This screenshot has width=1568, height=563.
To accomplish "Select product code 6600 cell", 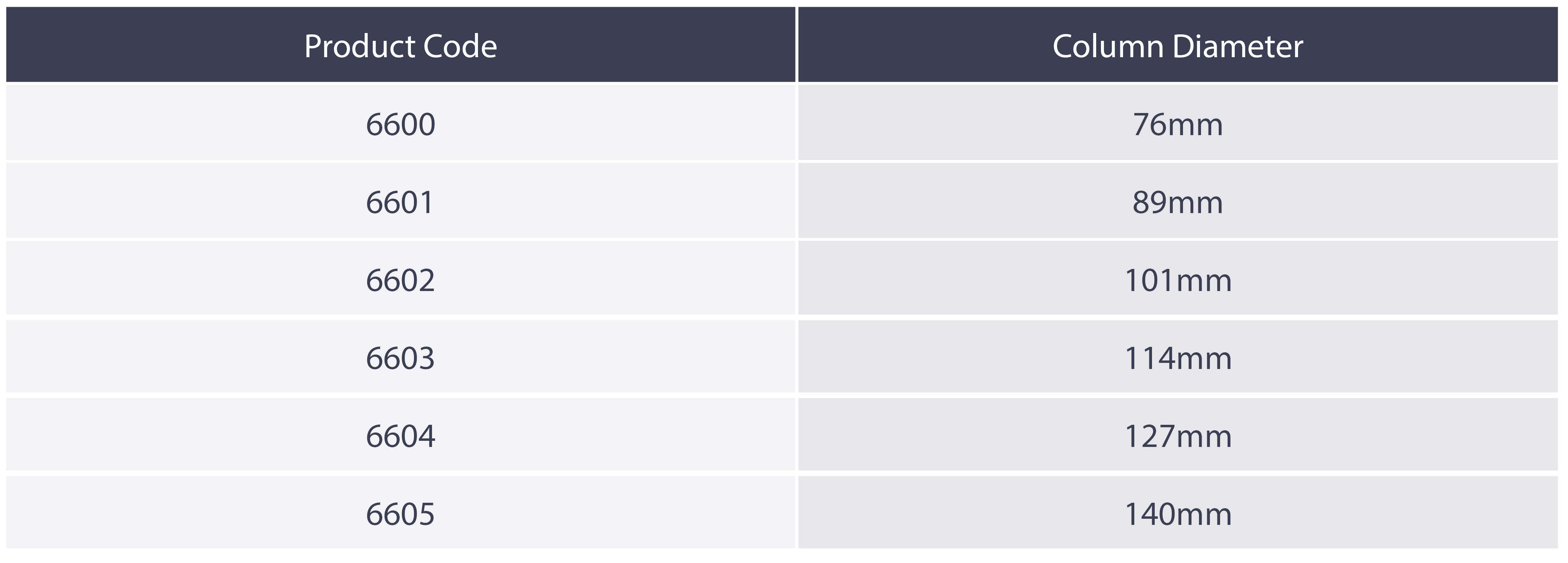I will pyautogui.click(x=401, y=122).
